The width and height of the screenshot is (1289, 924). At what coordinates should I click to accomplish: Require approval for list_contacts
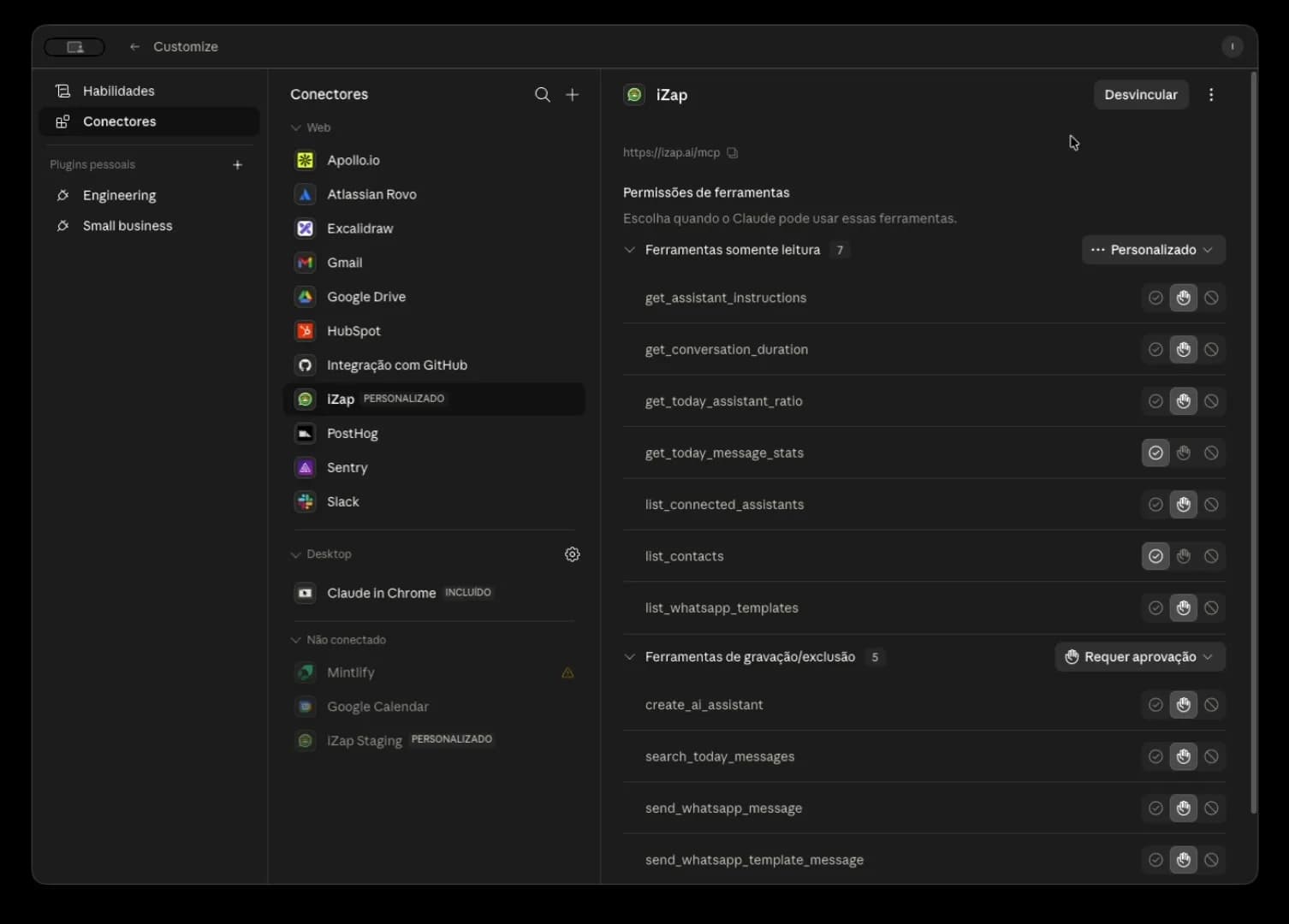tap(1184, 556)
